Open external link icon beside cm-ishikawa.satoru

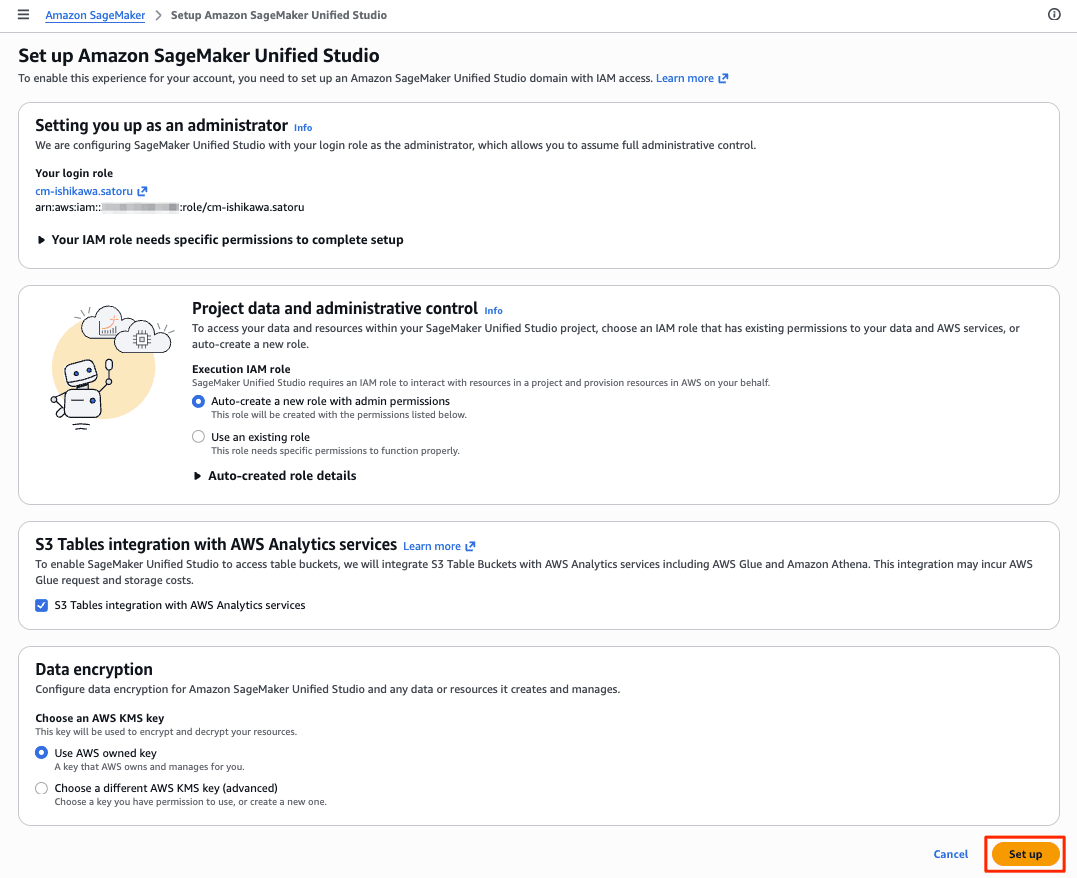coord(142,191)
